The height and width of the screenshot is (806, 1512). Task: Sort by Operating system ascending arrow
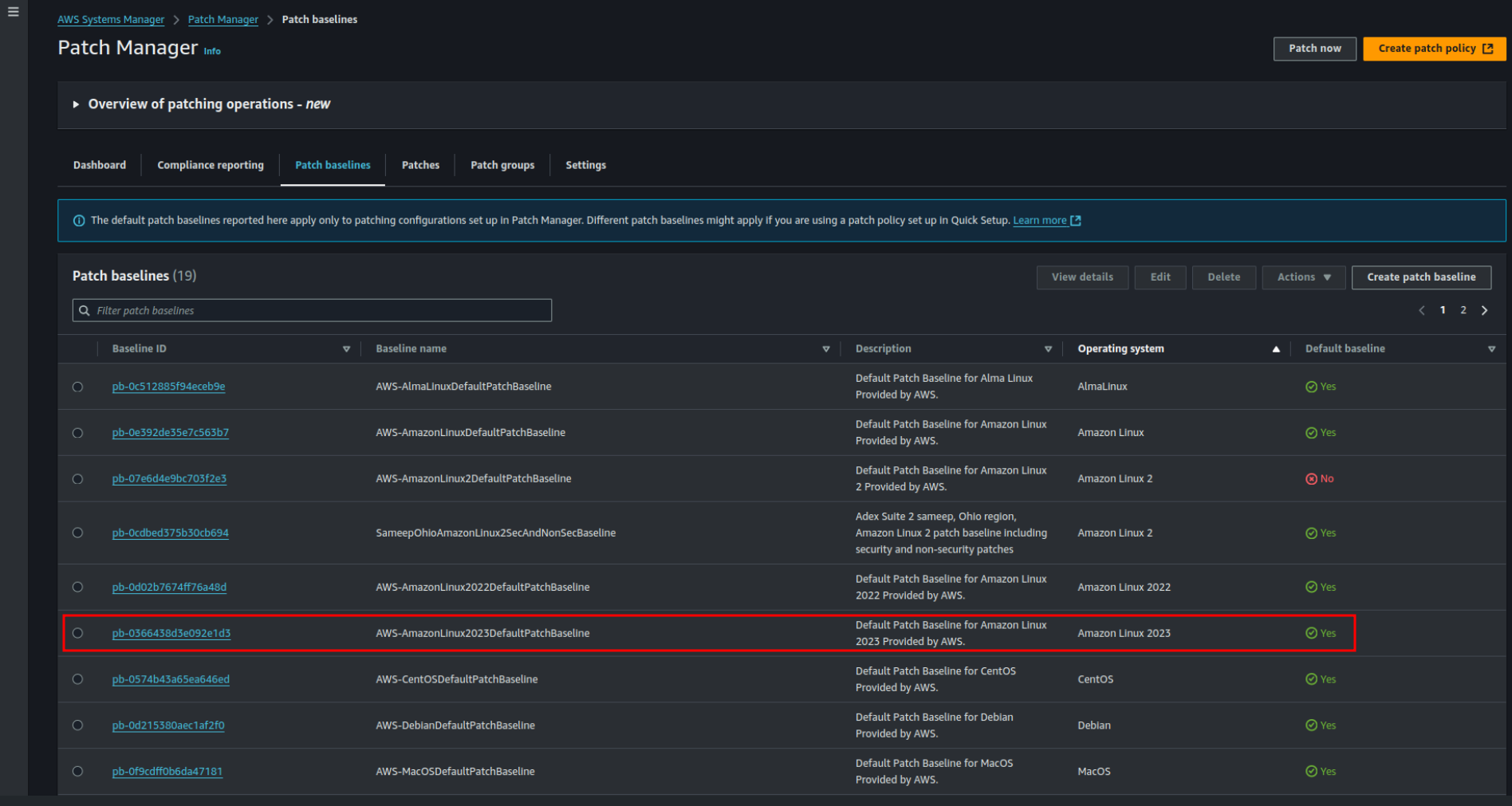pos(1276,349)
